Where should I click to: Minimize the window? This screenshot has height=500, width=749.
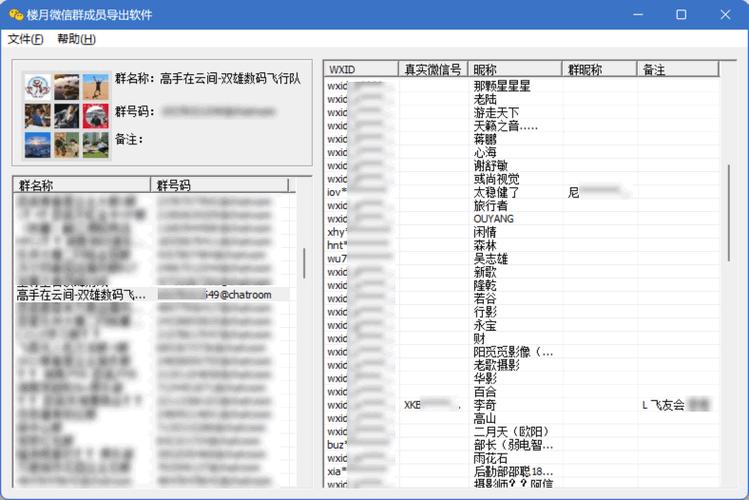coord(638,15)
